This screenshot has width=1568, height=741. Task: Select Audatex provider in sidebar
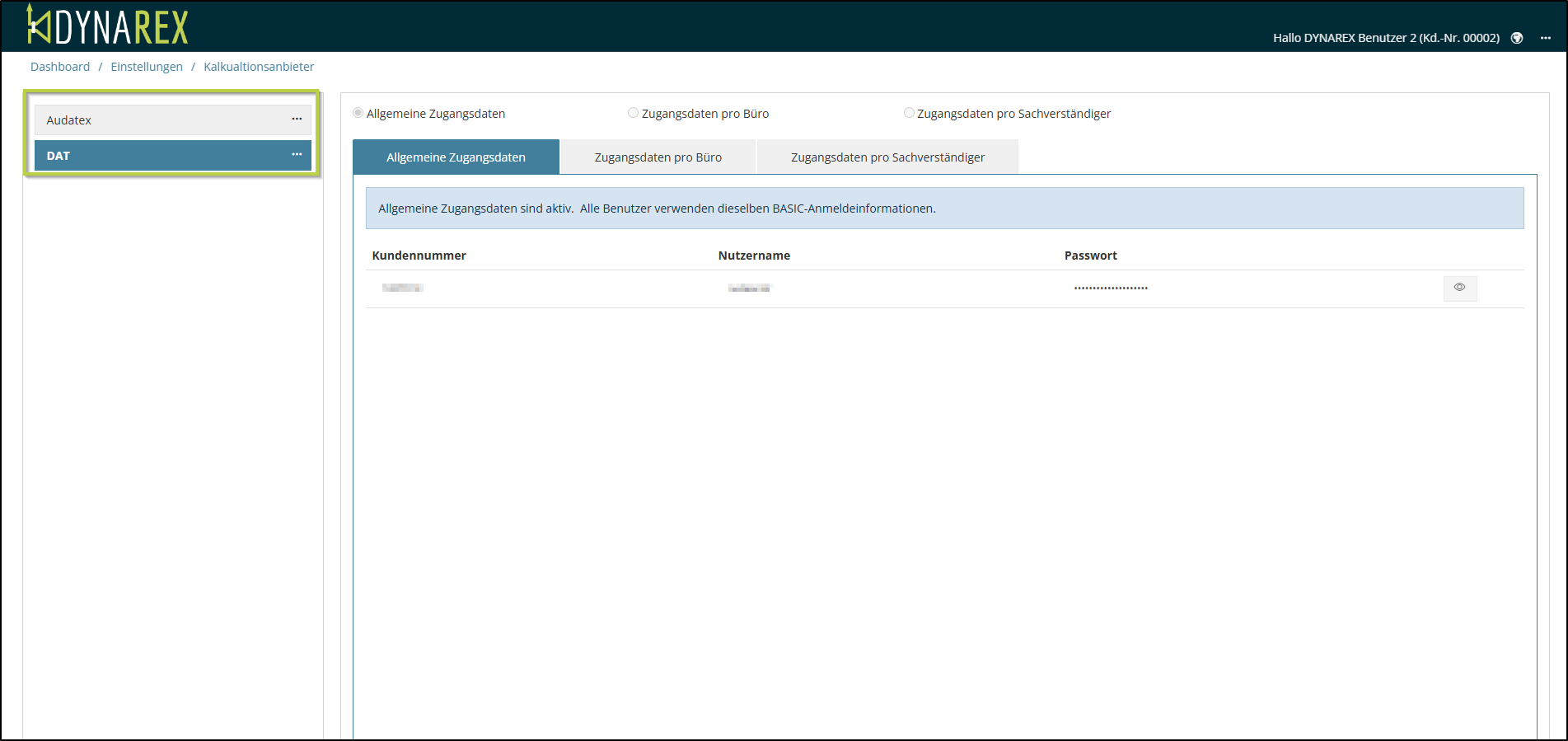(x=157, y=120)
